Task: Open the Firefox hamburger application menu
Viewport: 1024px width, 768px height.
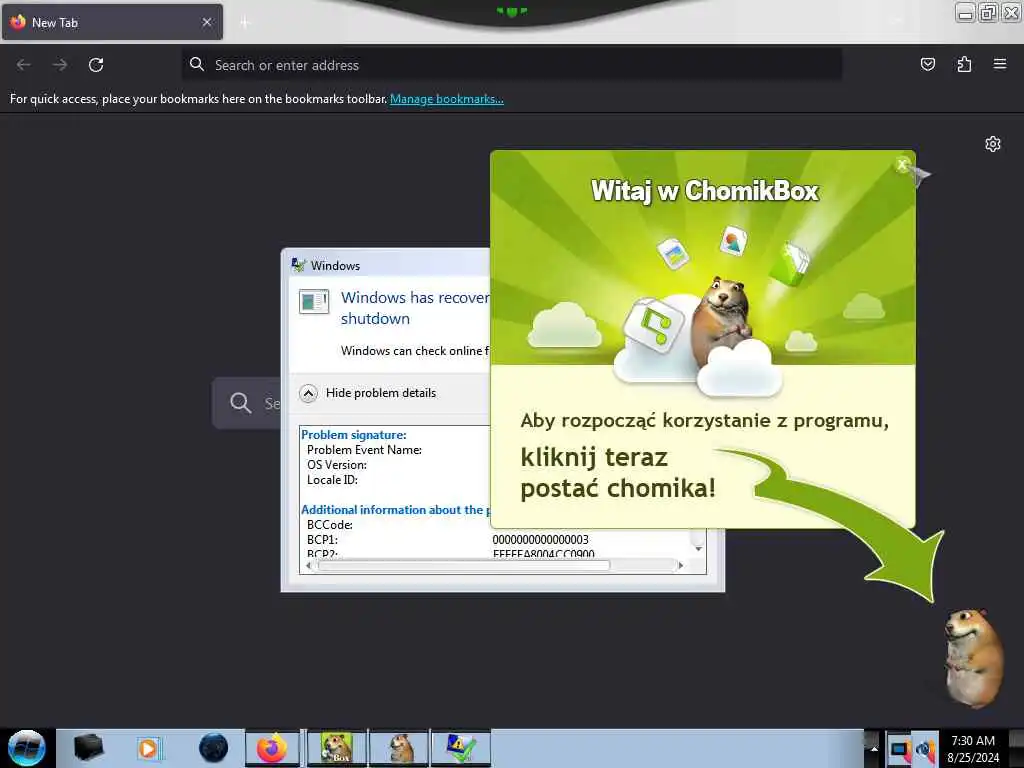Action: click(1000, 64)
